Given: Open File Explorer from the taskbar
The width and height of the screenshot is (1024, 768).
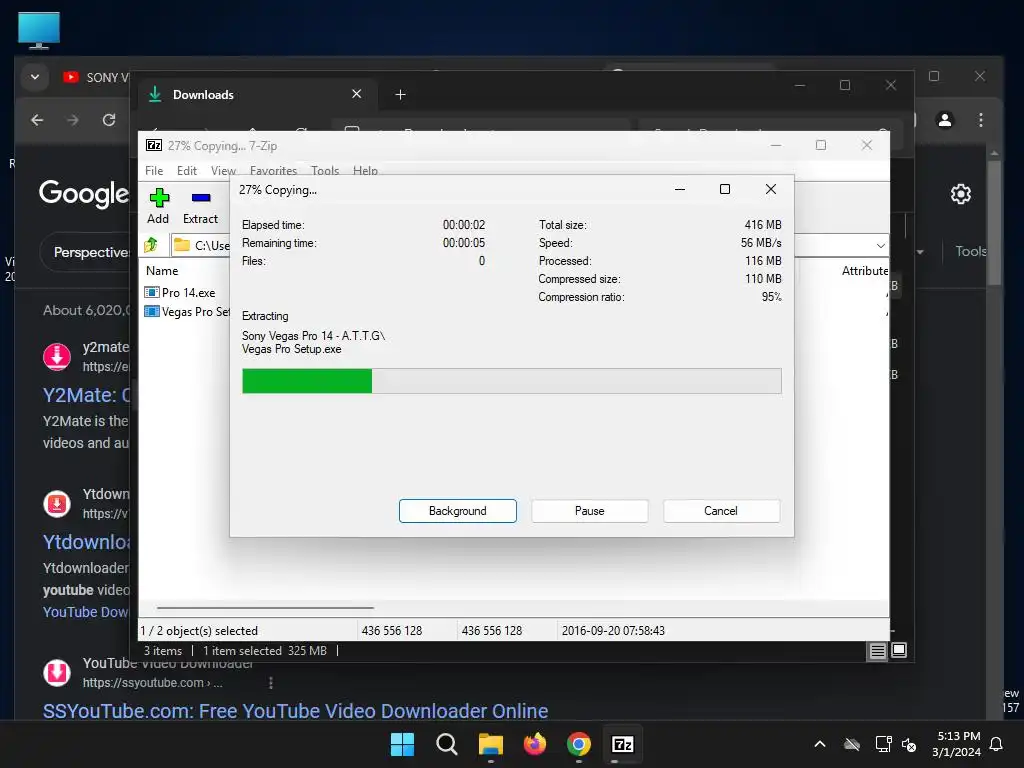Looking at the screenshot, I should point(490,744).
